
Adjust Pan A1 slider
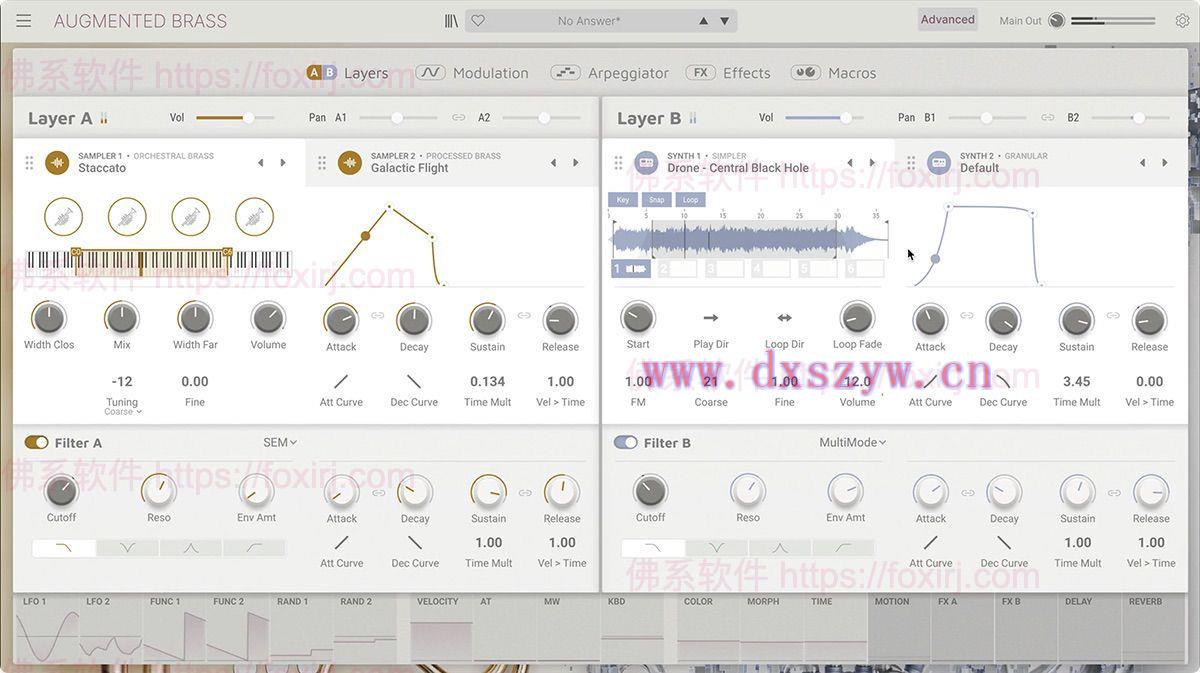tap(397, 118)
